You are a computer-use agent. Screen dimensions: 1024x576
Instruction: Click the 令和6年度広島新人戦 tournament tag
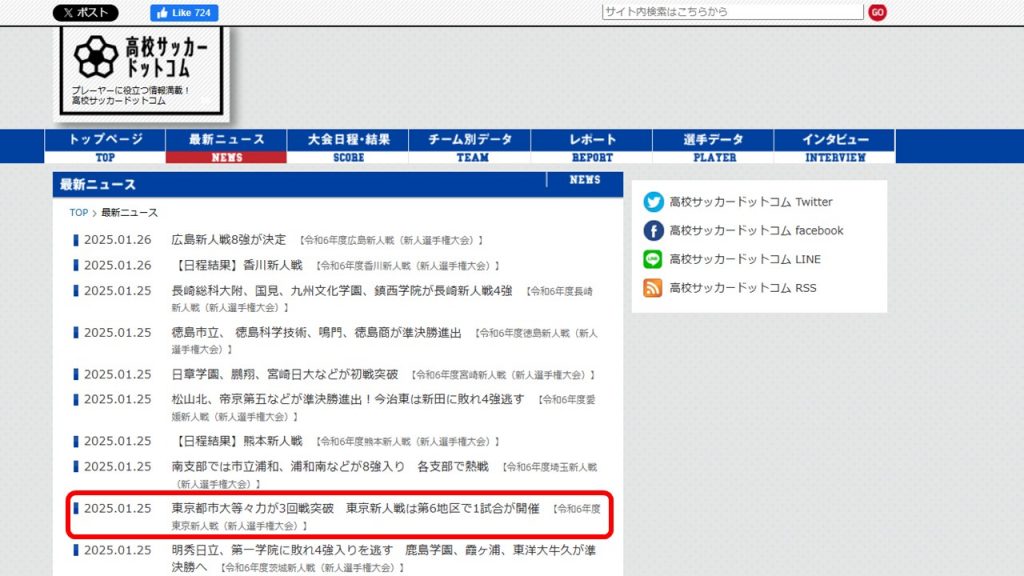pyautogui.click(x=391, y=240)
